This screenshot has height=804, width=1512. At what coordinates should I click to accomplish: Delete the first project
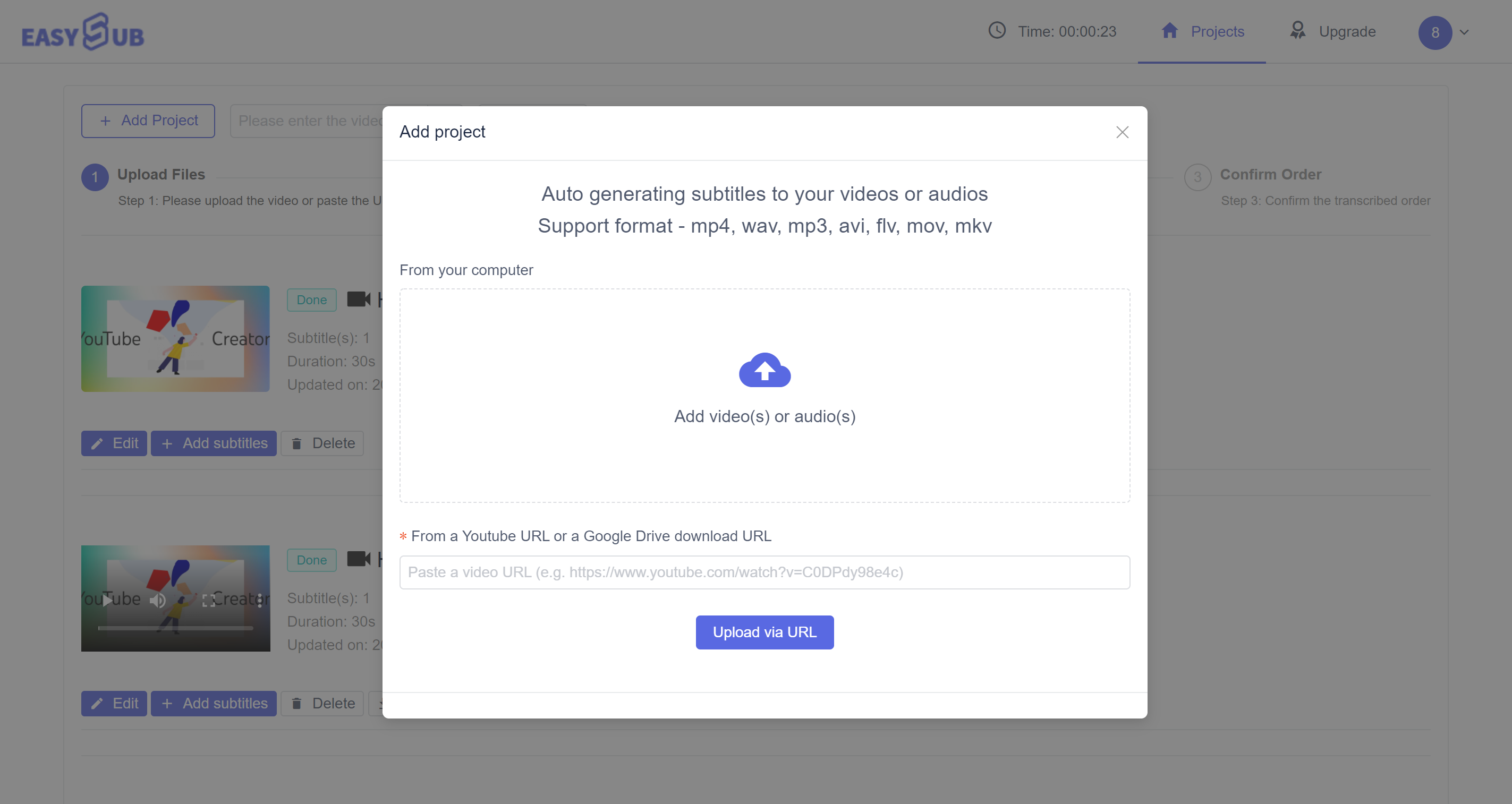[x=322, y=443]
